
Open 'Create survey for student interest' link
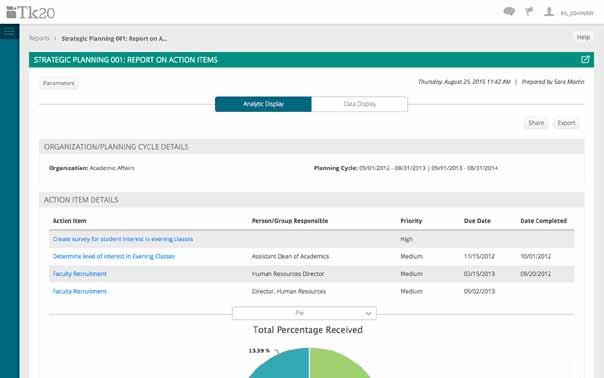point(123,239)
